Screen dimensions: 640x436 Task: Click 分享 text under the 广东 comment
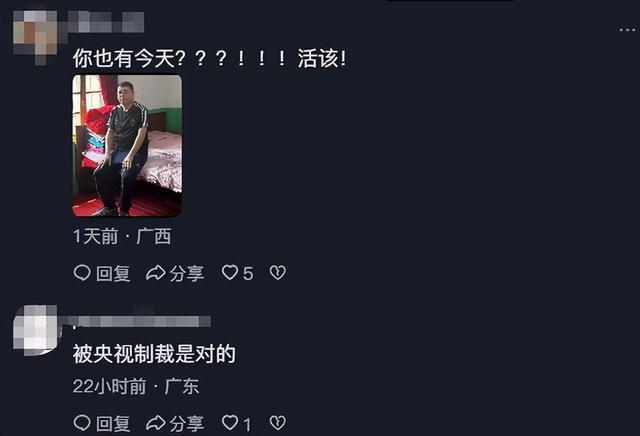[x=187, y=424]
